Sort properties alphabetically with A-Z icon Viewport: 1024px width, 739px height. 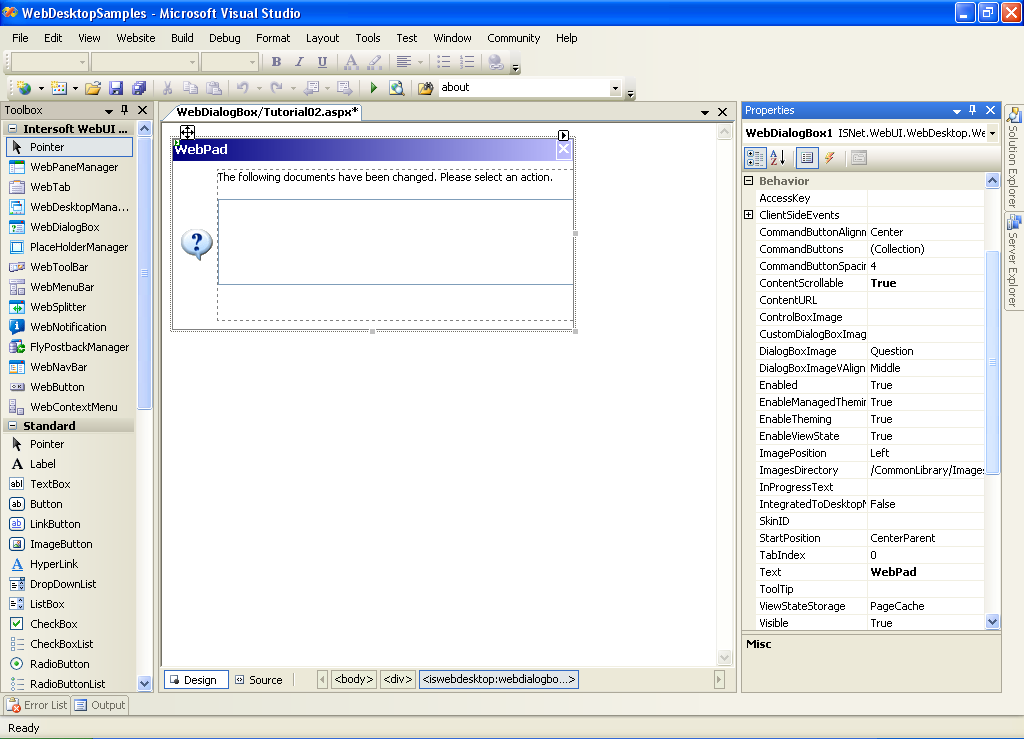coord(779,158)
